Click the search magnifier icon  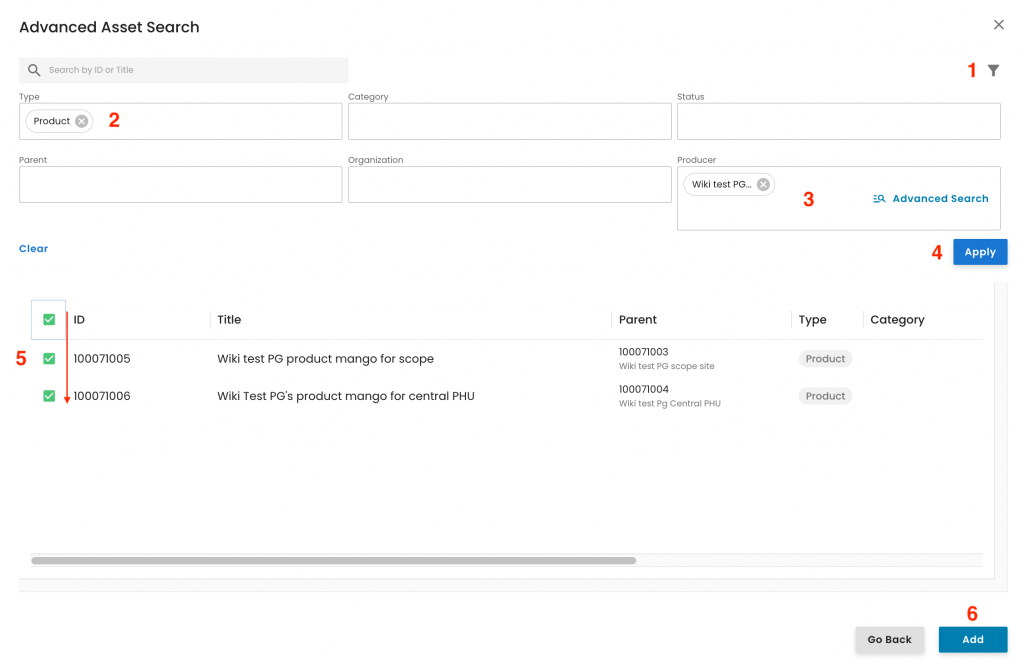[34, 70]
